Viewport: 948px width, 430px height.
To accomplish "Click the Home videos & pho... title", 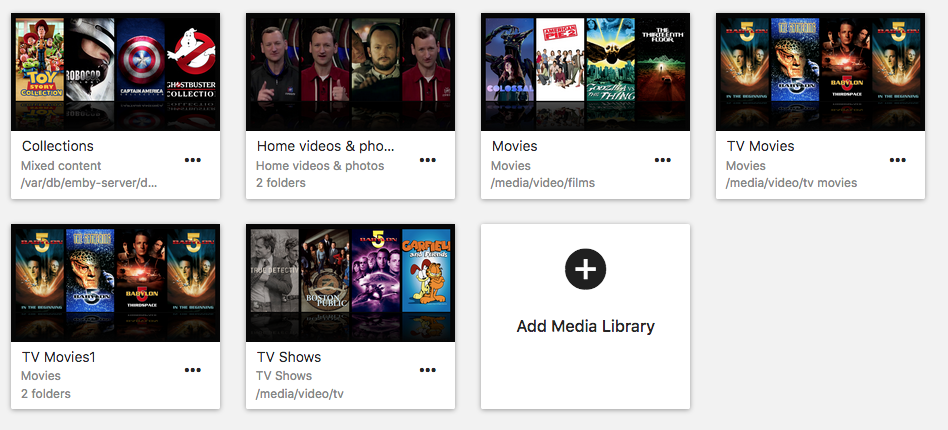I will 326,146.
